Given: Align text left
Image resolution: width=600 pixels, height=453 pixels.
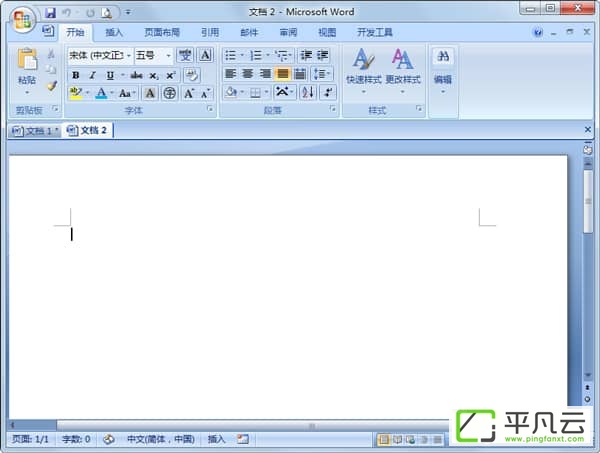Looking at the screenshot, I should click(230, 73).
